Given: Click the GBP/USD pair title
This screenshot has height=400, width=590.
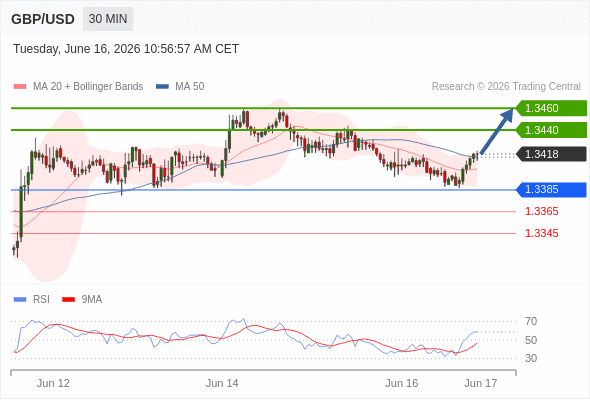Looking at the screenshot, I should pos(43,19).
